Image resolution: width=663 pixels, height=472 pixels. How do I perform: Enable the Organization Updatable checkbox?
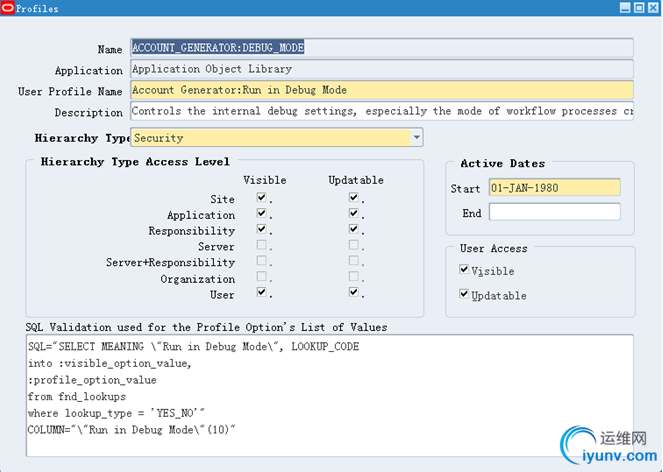[x=353, y=278]
